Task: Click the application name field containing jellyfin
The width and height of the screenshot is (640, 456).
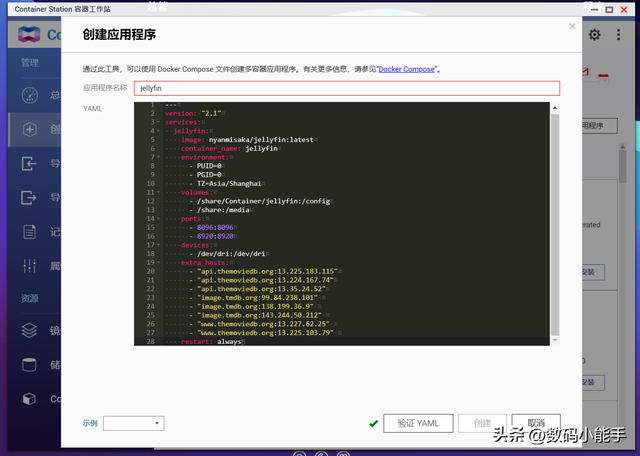Action: point(345,88)
